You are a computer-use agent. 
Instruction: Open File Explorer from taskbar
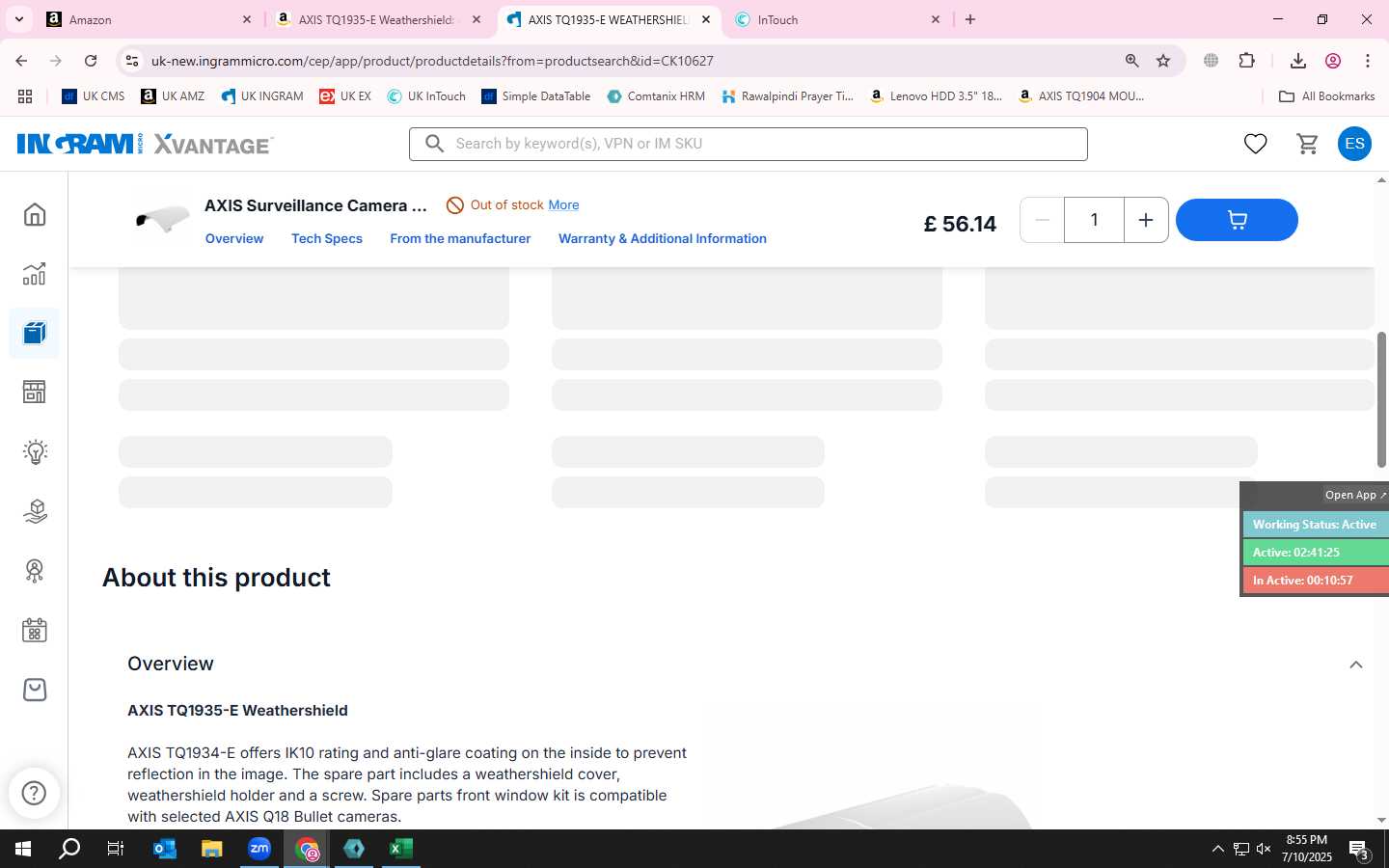click(x=211, y=849)
